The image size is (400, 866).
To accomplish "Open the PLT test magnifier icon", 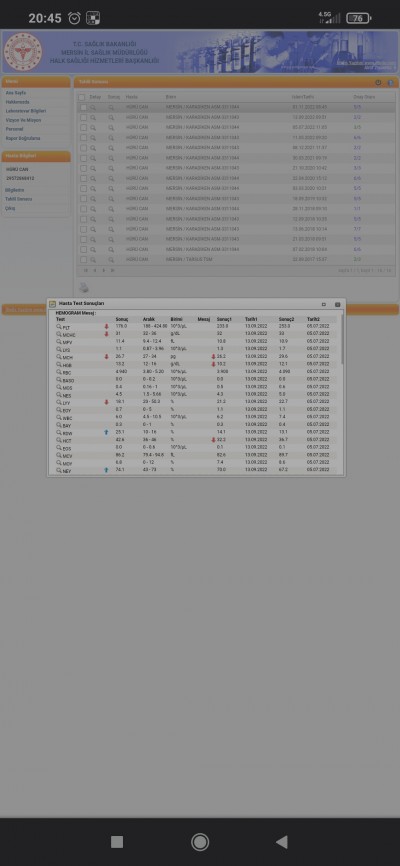I will [59, 328].
